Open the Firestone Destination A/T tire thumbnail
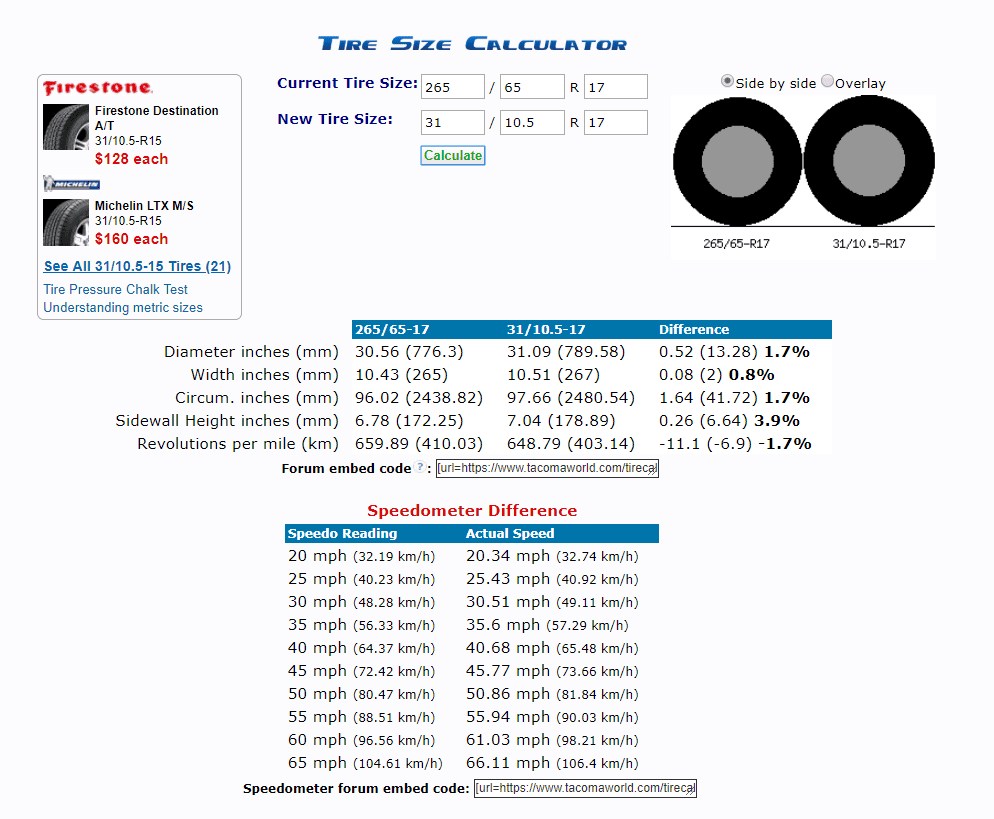 (x=66, y=127)
